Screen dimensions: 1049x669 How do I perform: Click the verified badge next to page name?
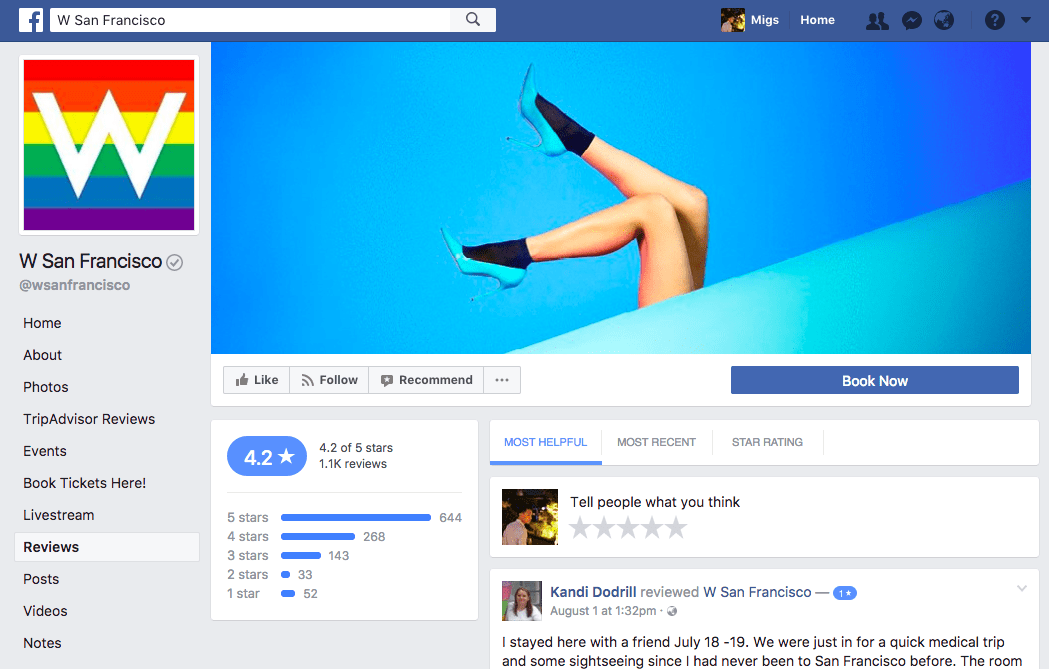[175, 262]
